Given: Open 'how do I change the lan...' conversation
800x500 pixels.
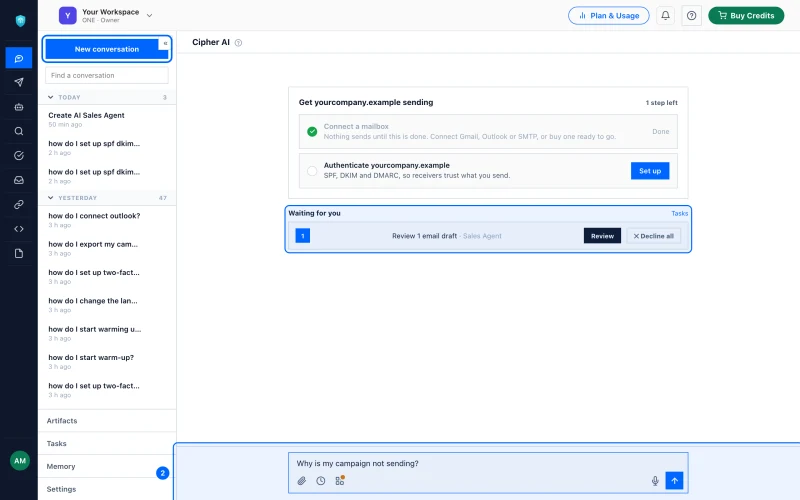Looking at the screenshot, I should (x=107, y=305).
